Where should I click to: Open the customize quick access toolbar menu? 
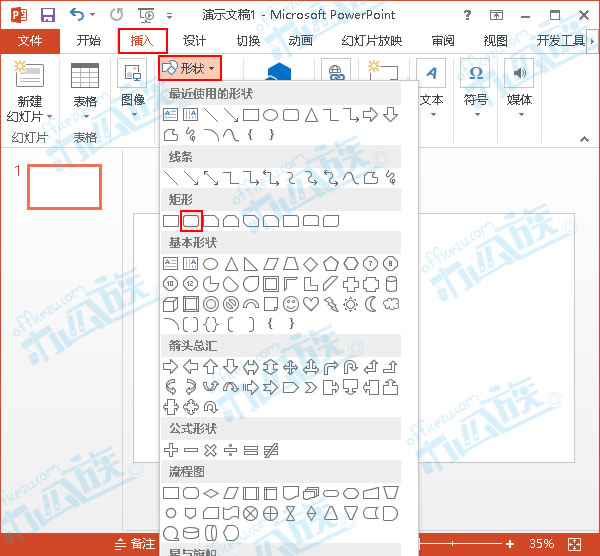coord(169,16)
